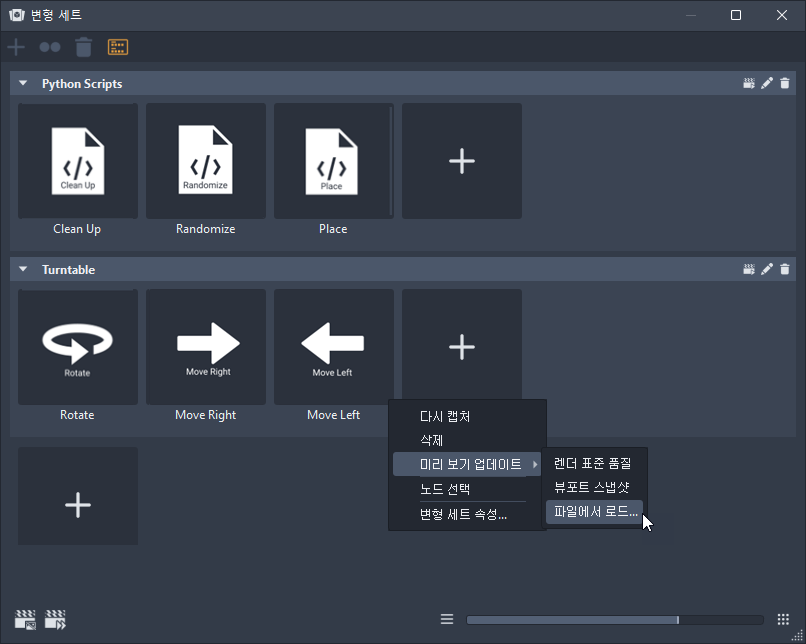Image resolution: width=806 pixels, height=644 pixels.
Task: Maximize the 변형 세트 window
Action: (736, 15)
